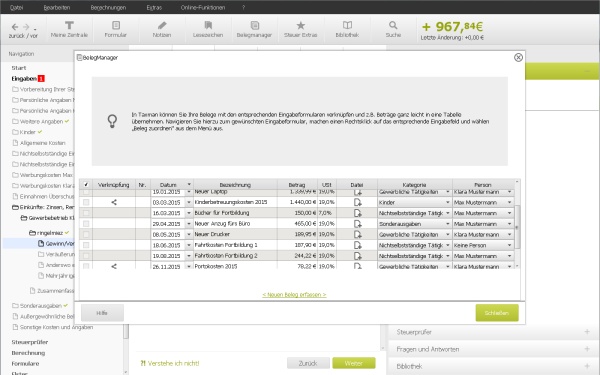Go back with the left arrow

point(15,27)
